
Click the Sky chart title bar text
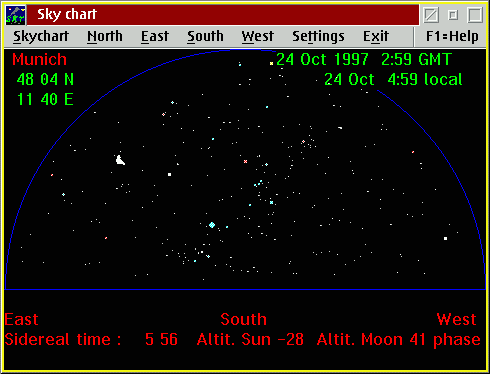(x=67, y=14)
